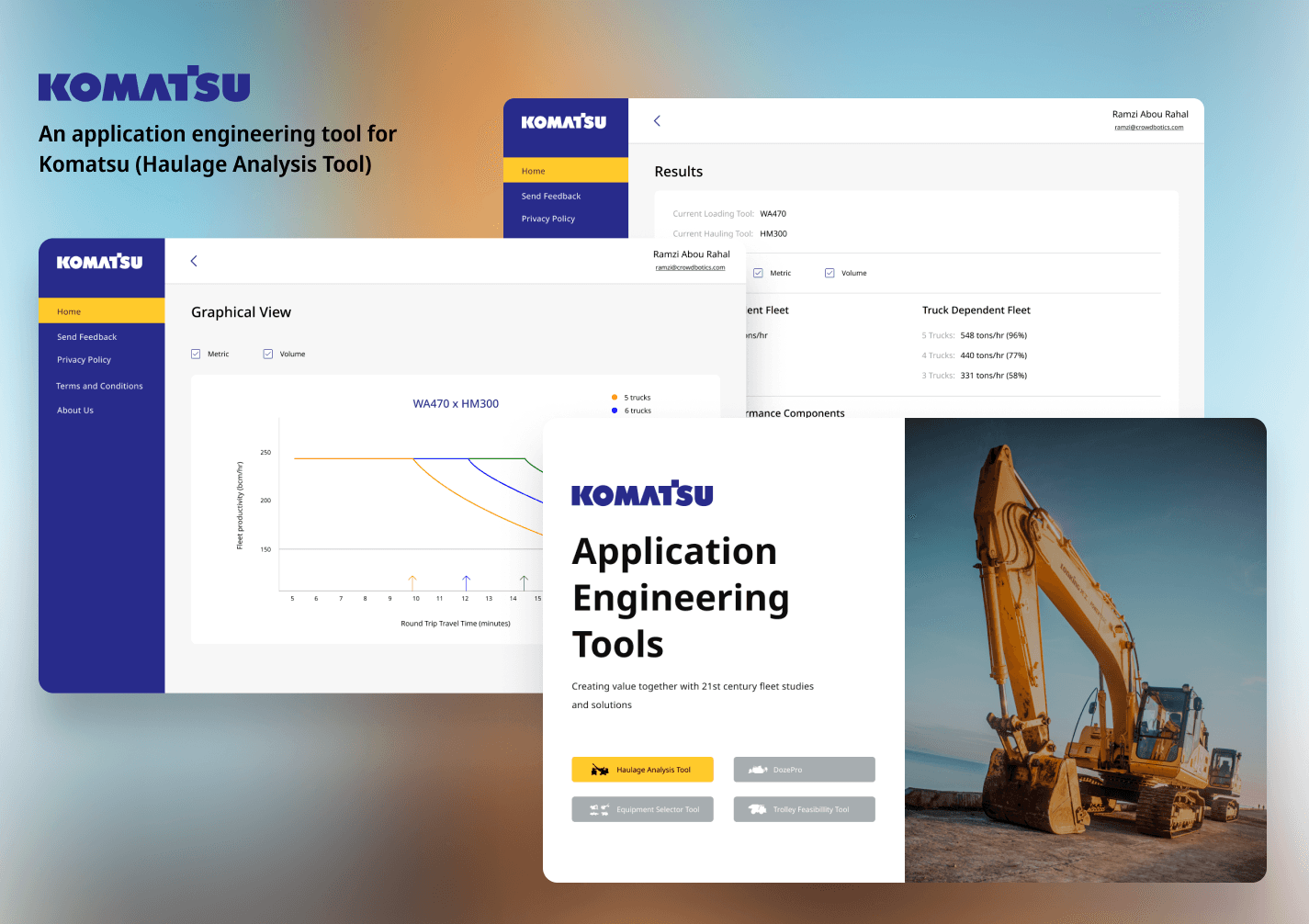Viewport: 1309px width, 924px height.
Task: Click the Komatsu logo above Application Engineering Tools
Action: pyautogui.click(x=642, y=494)
